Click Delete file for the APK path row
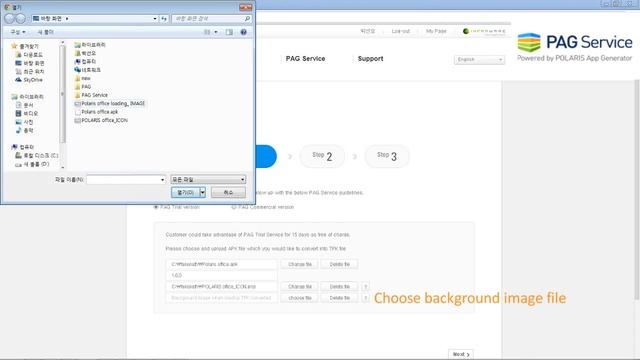 pyautogui.click(x=339, y=264)
